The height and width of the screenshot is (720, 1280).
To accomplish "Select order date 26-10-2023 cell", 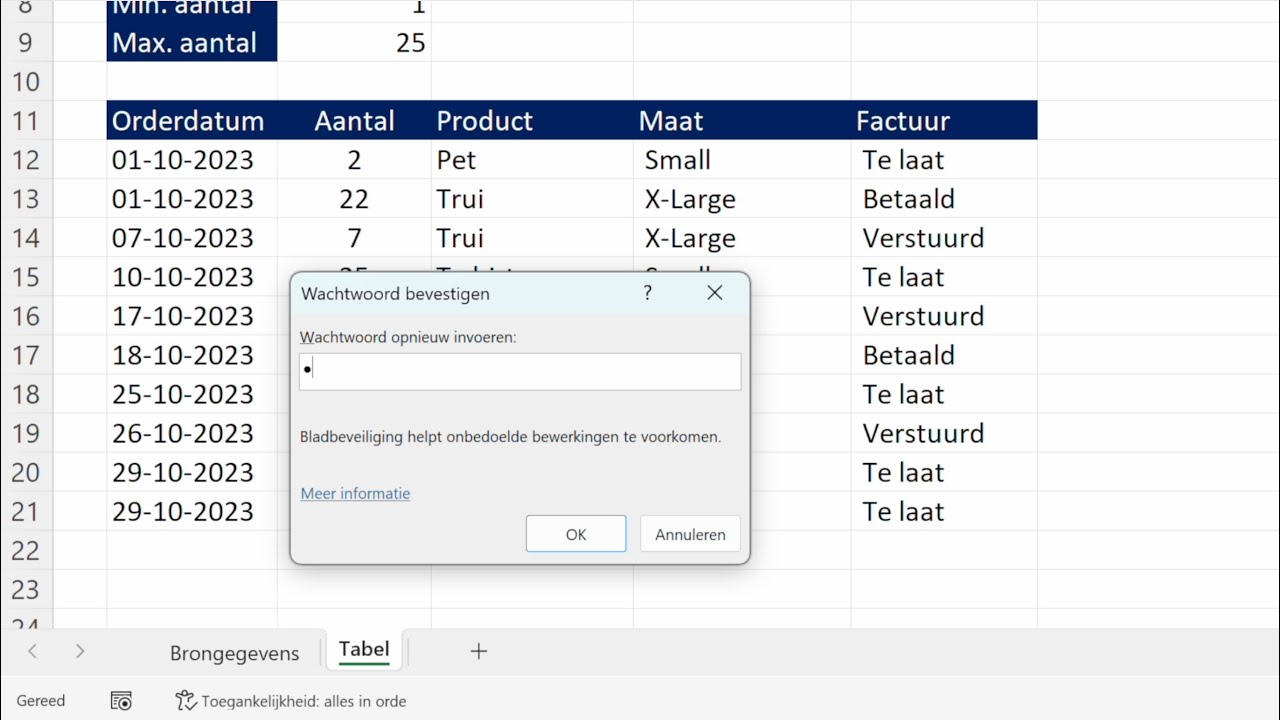I will click(192, 433).
